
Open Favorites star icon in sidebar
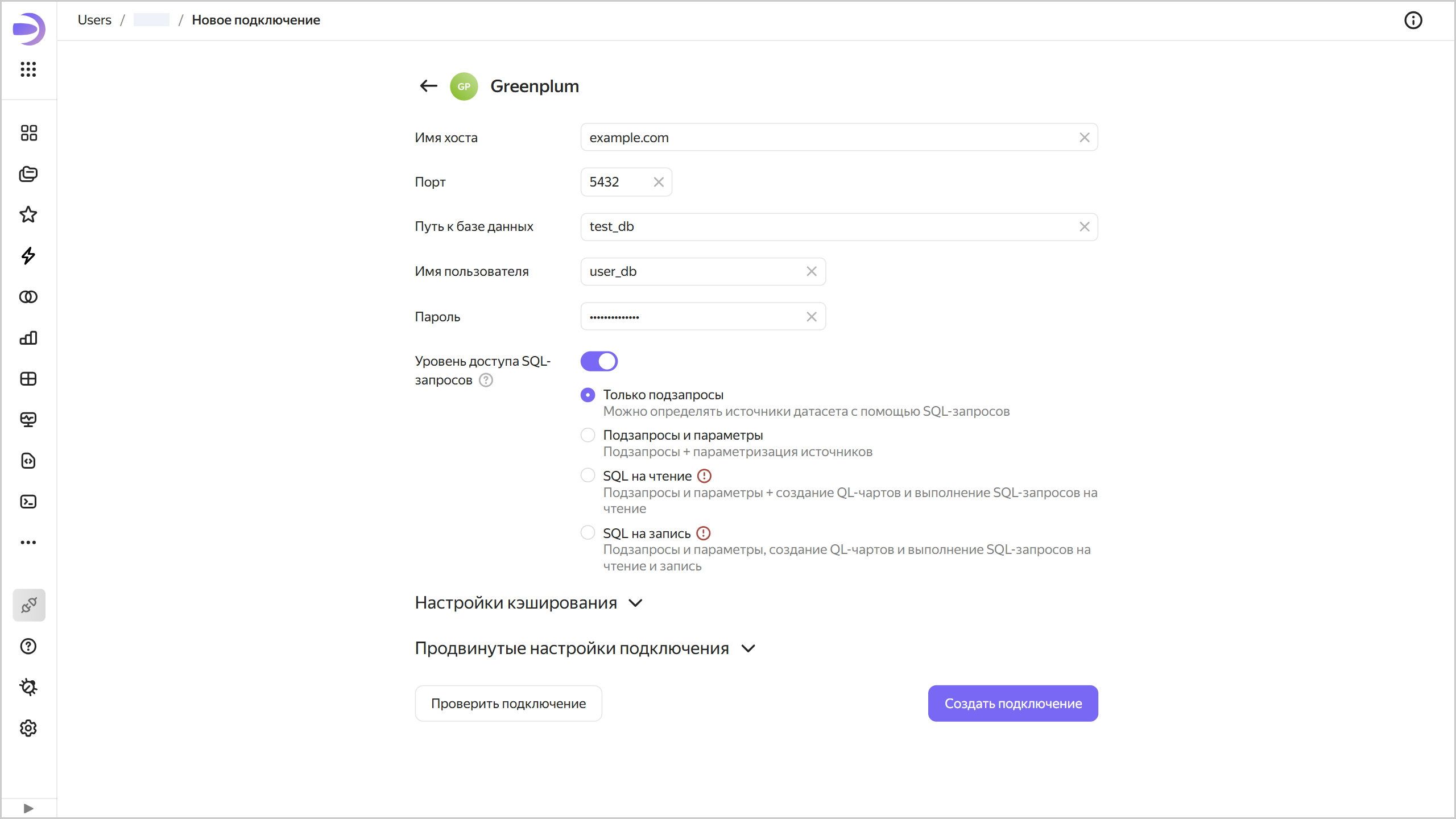(28, 215)
